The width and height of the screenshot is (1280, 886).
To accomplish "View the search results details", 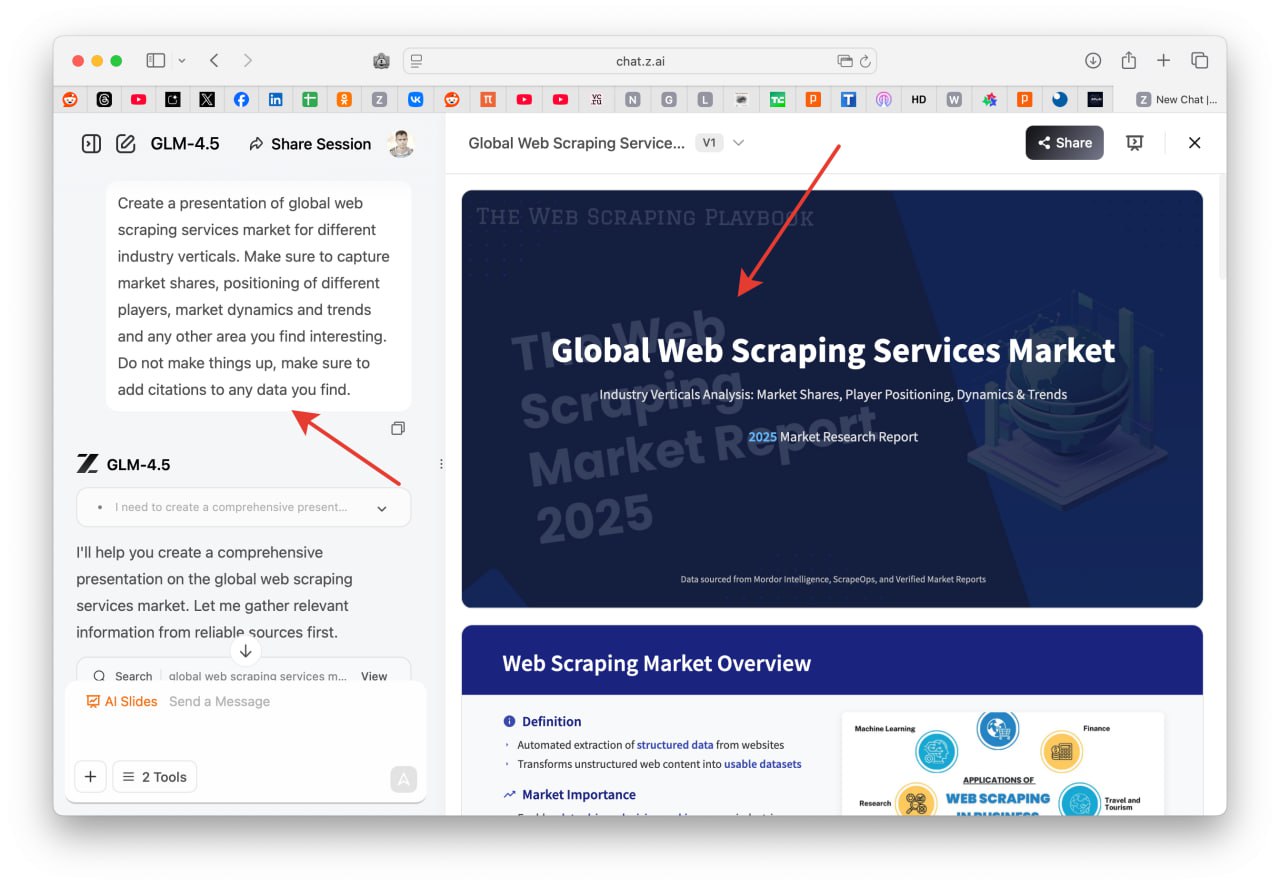I will 374,676.
